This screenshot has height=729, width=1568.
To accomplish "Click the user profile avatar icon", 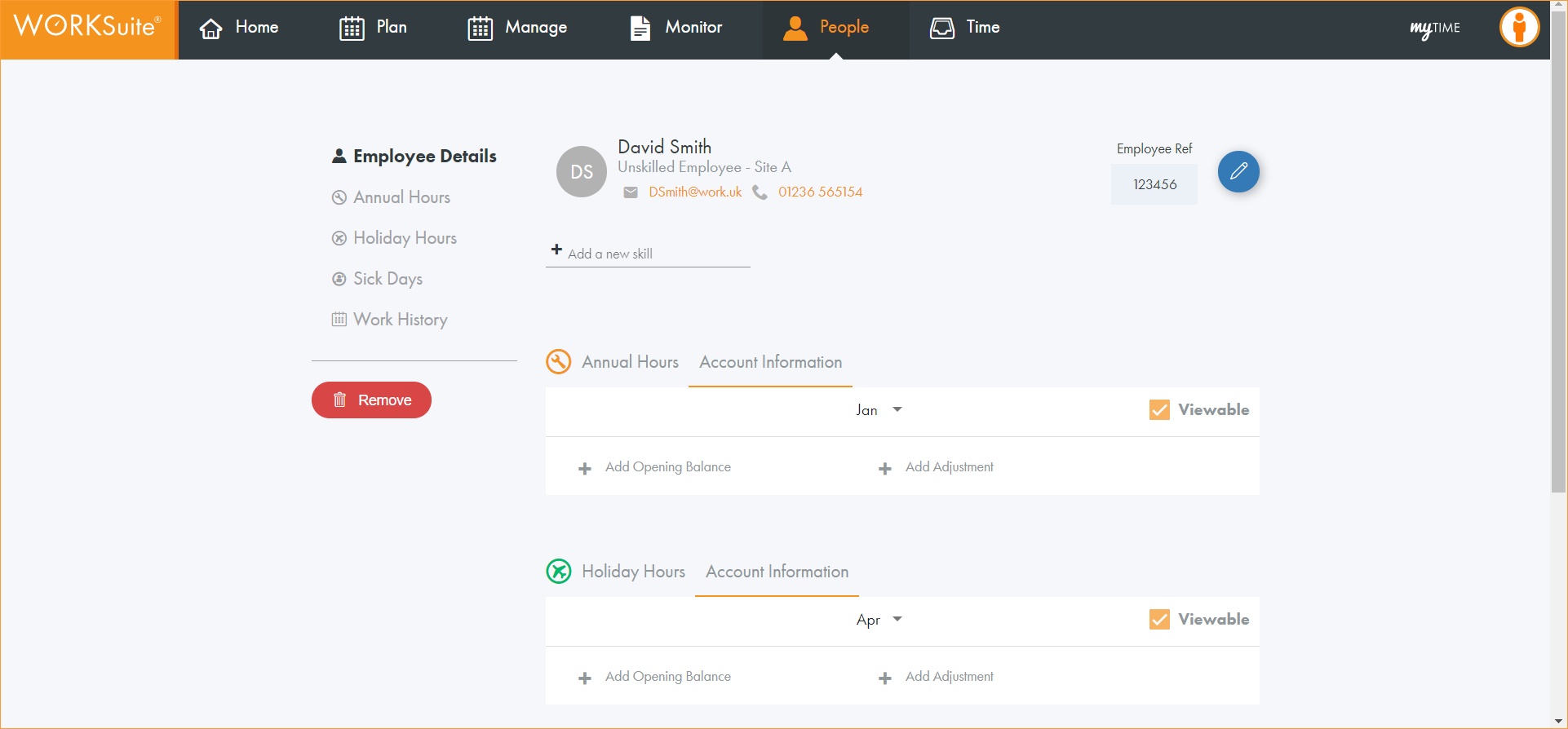I will coord(1518,28).
